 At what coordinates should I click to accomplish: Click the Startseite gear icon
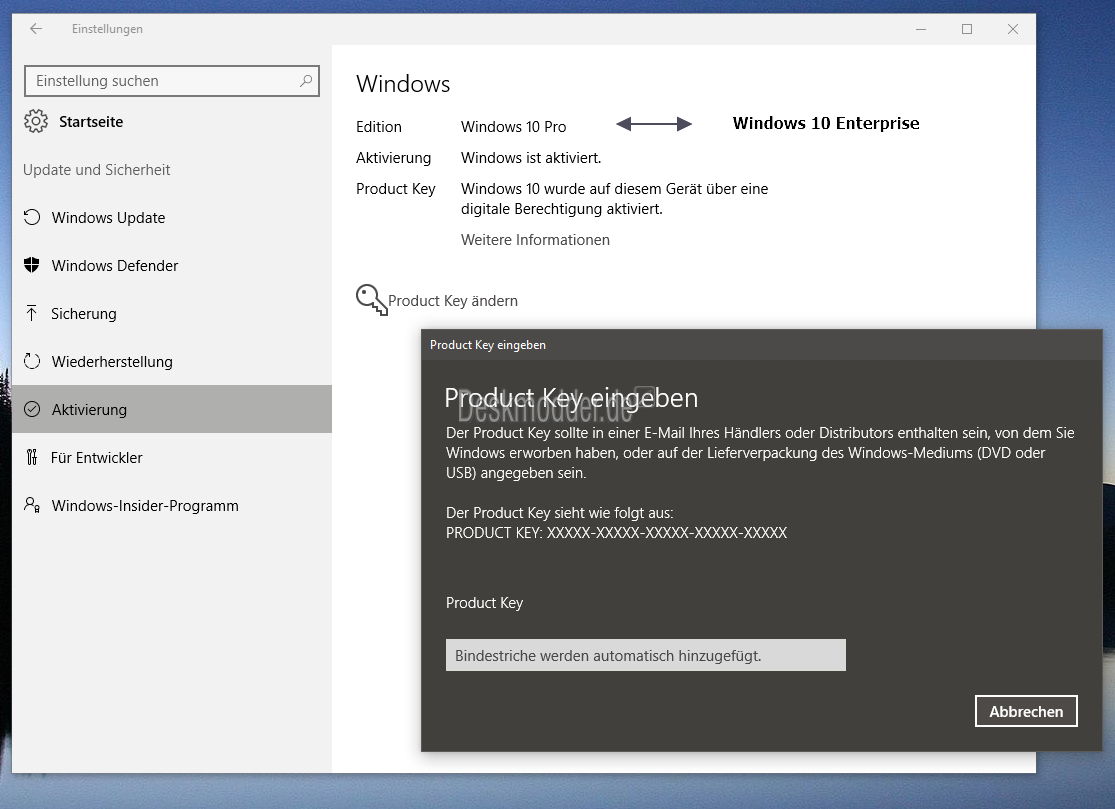coord(36,122)
